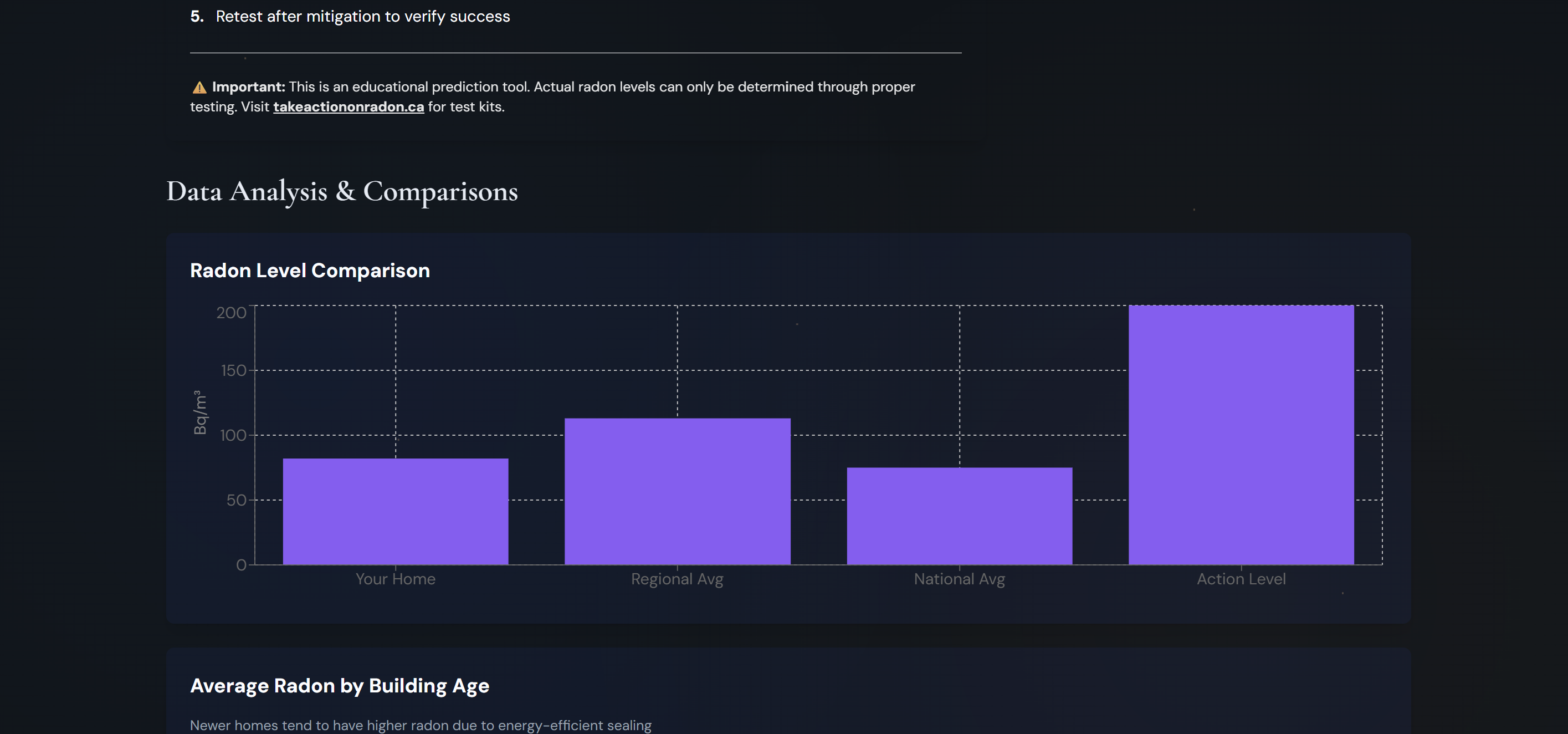Image resolution: width=1568 pixels, height=734 pixels.
Task: Click the 50 y-axis tick value
Action: (x=236, y=500)
